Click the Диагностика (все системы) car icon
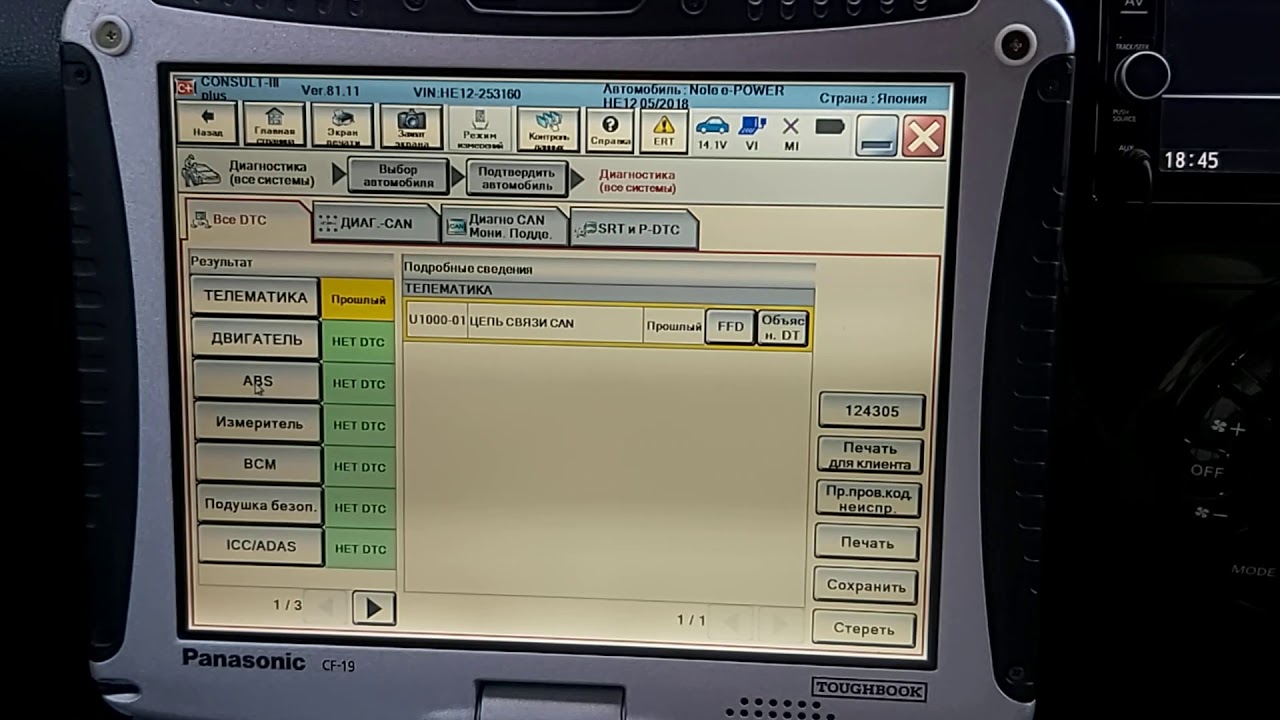 [201, 171]
